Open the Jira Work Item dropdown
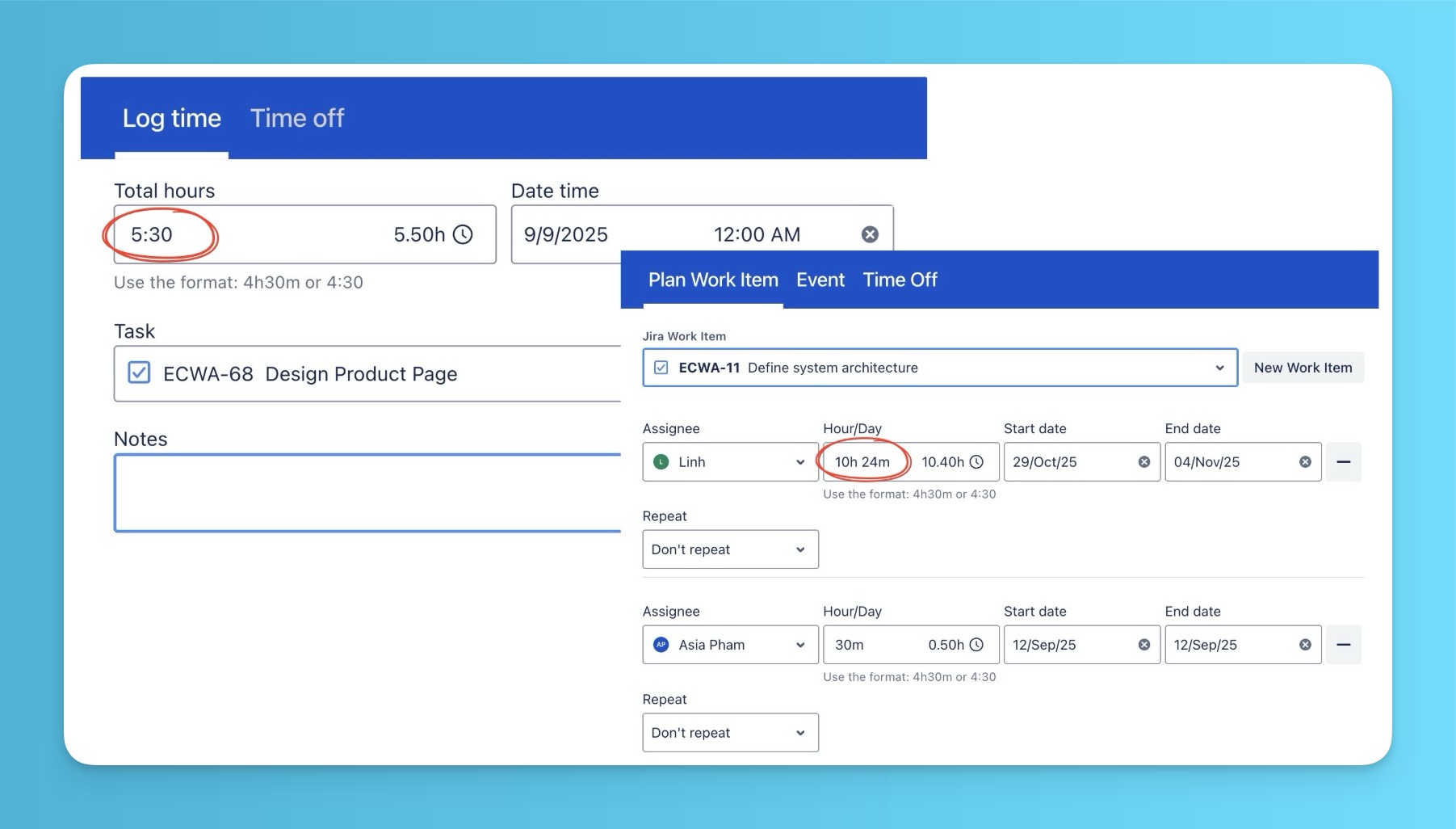The width and height of the screenshot is (1456, 829). pos(1219,368)
